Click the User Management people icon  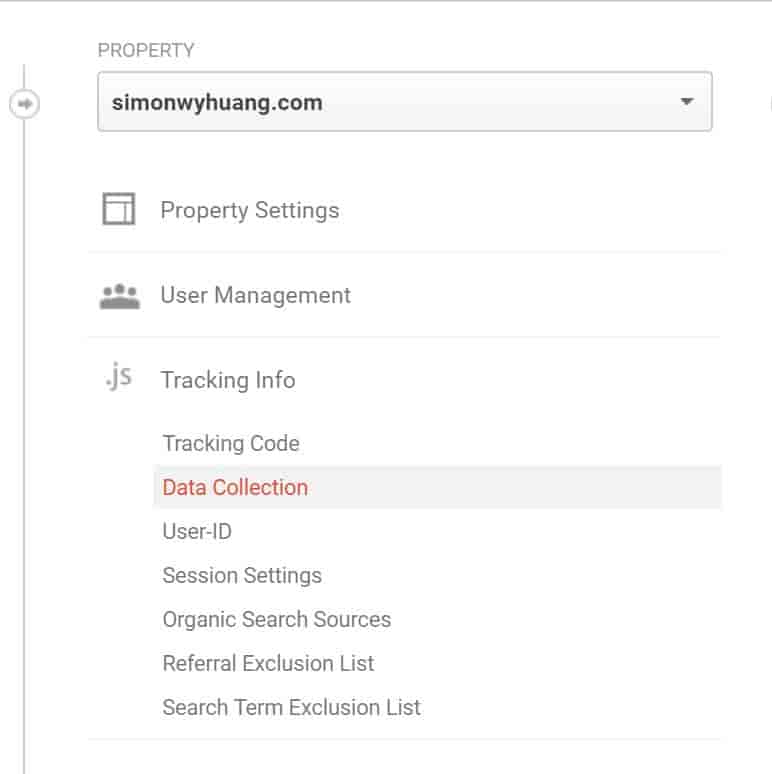pos(119,296)
